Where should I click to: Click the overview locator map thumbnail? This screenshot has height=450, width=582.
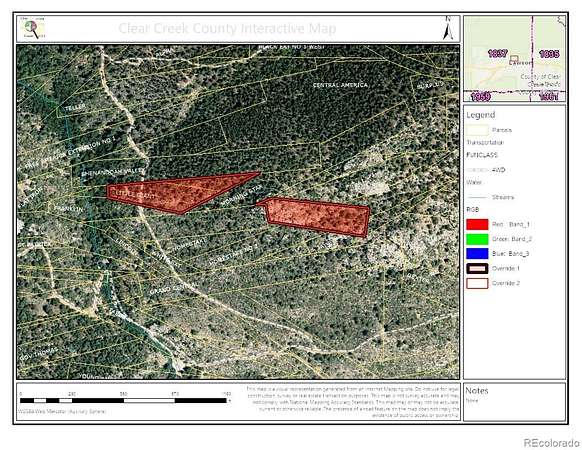pos(514,58)
